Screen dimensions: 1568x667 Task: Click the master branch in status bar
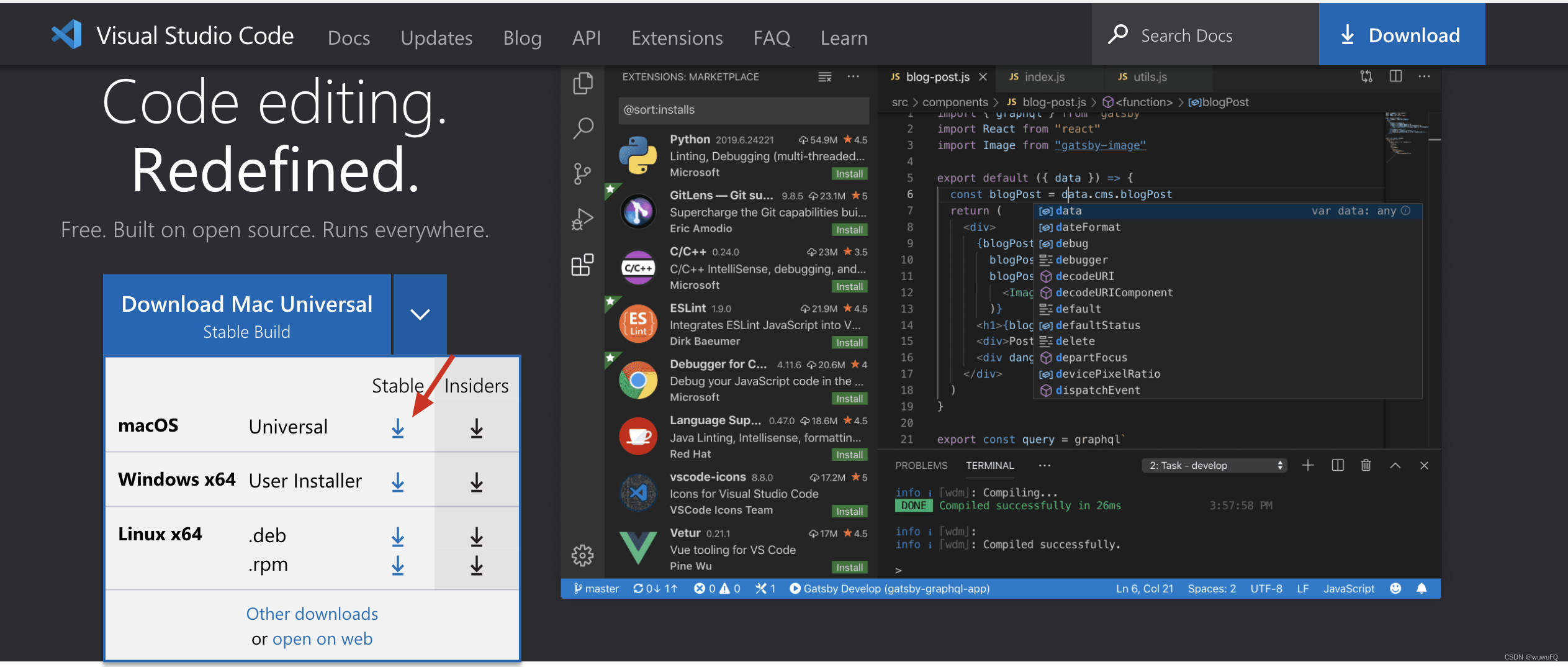[596, 588]
